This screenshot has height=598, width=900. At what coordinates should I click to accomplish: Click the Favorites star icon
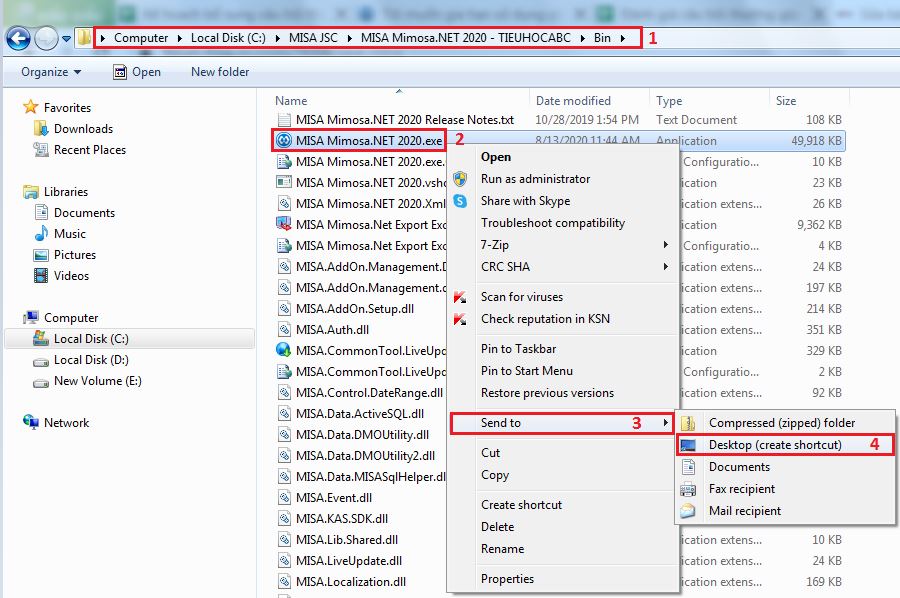click(x=30, y=107)
